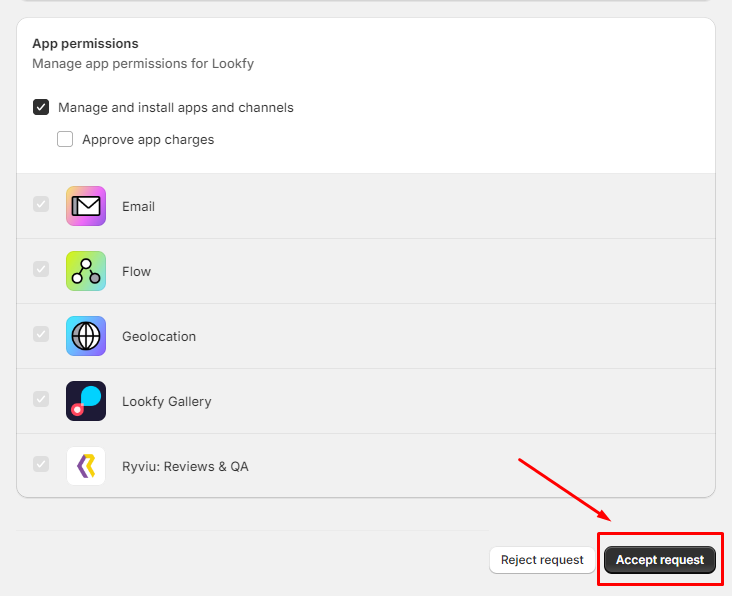Viewport: 732px width, 596px height.
Task: Click the Lookfy Gallery app name
Action: pos(167,401)
